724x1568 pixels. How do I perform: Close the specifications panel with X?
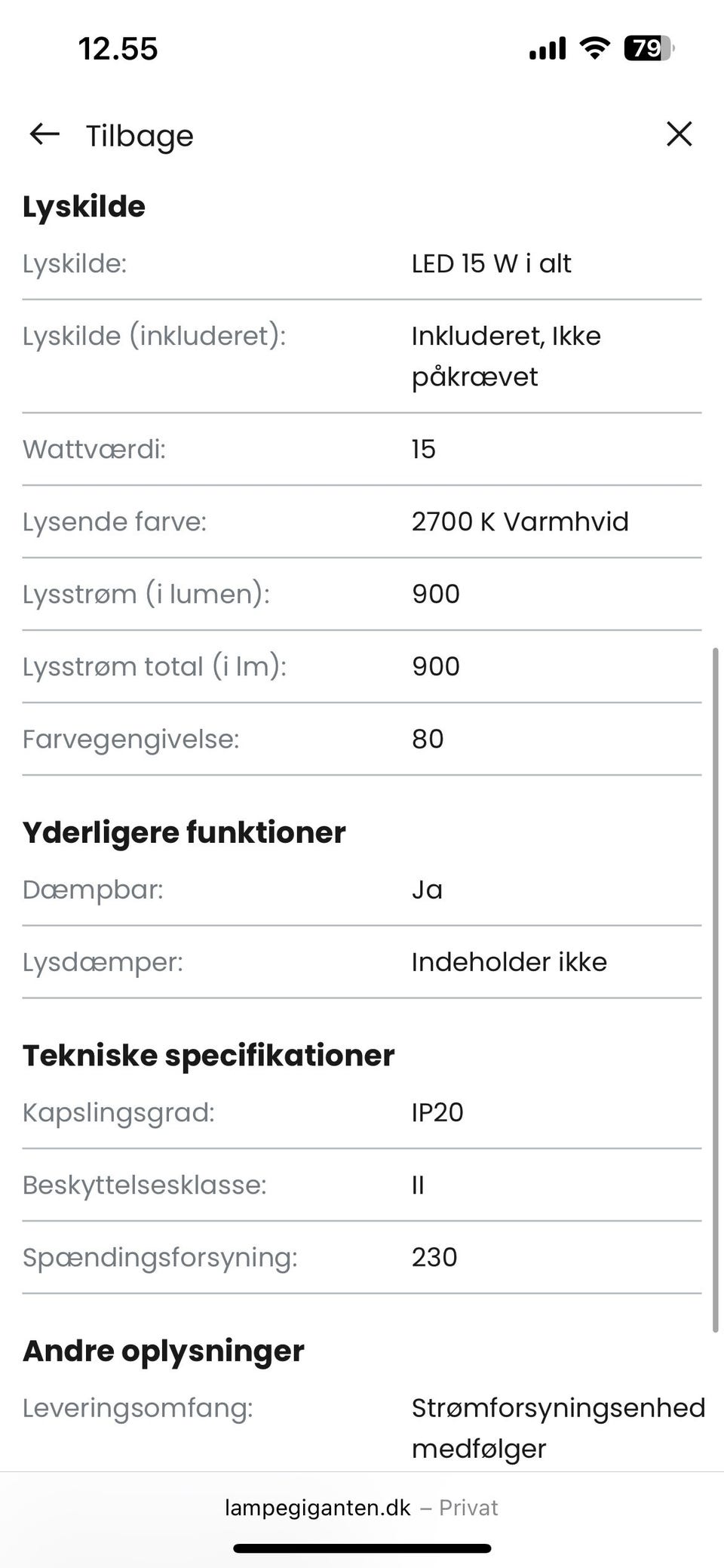click(x=679, y=134)
